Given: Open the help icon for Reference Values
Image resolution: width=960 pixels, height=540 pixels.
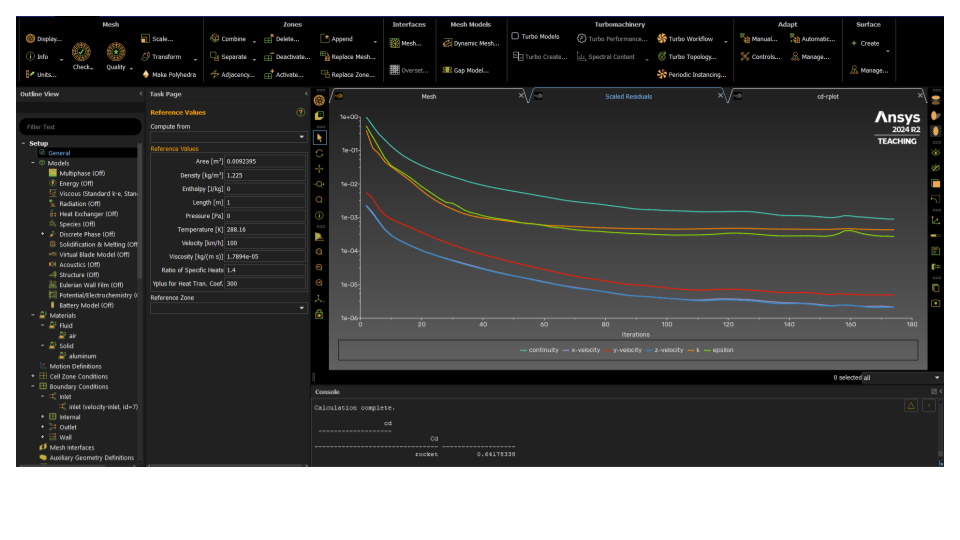Looking at the screenshot, I should point(300,113).
